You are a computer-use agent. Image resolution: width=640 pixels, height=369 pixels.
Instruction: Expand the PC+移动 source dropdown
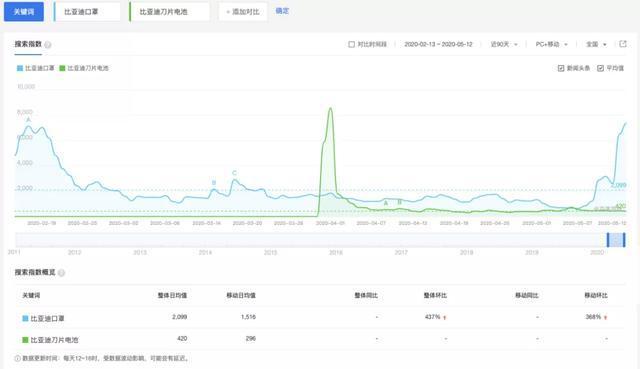pyautogui.click(x=551, y=44)
